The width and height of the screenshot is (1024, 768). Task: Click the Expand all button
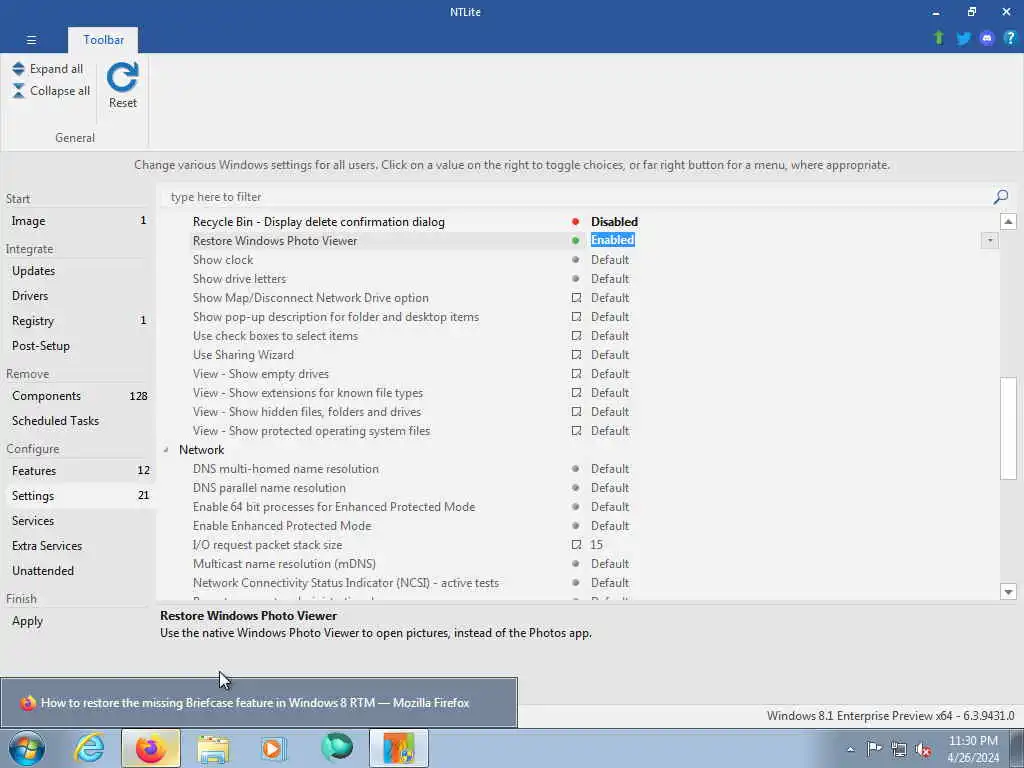(x=48, y=69)
